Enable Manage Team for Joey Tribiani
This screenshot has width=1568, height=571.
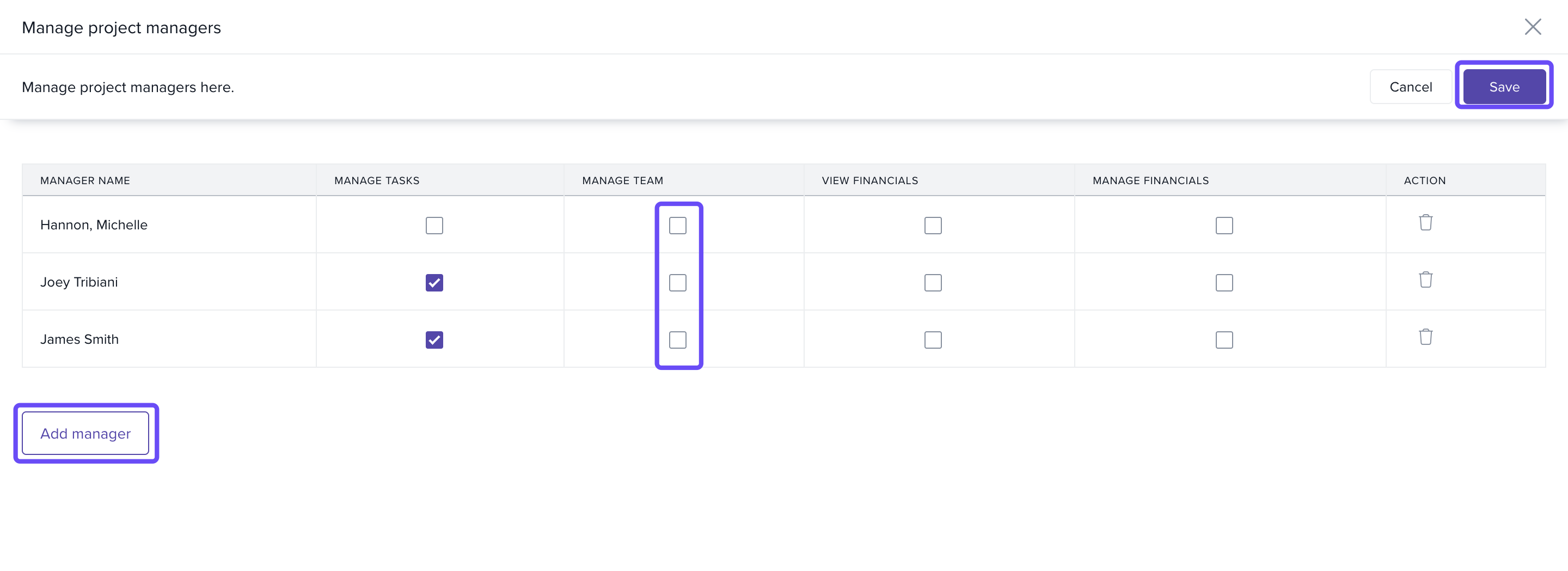click(677, 283)
